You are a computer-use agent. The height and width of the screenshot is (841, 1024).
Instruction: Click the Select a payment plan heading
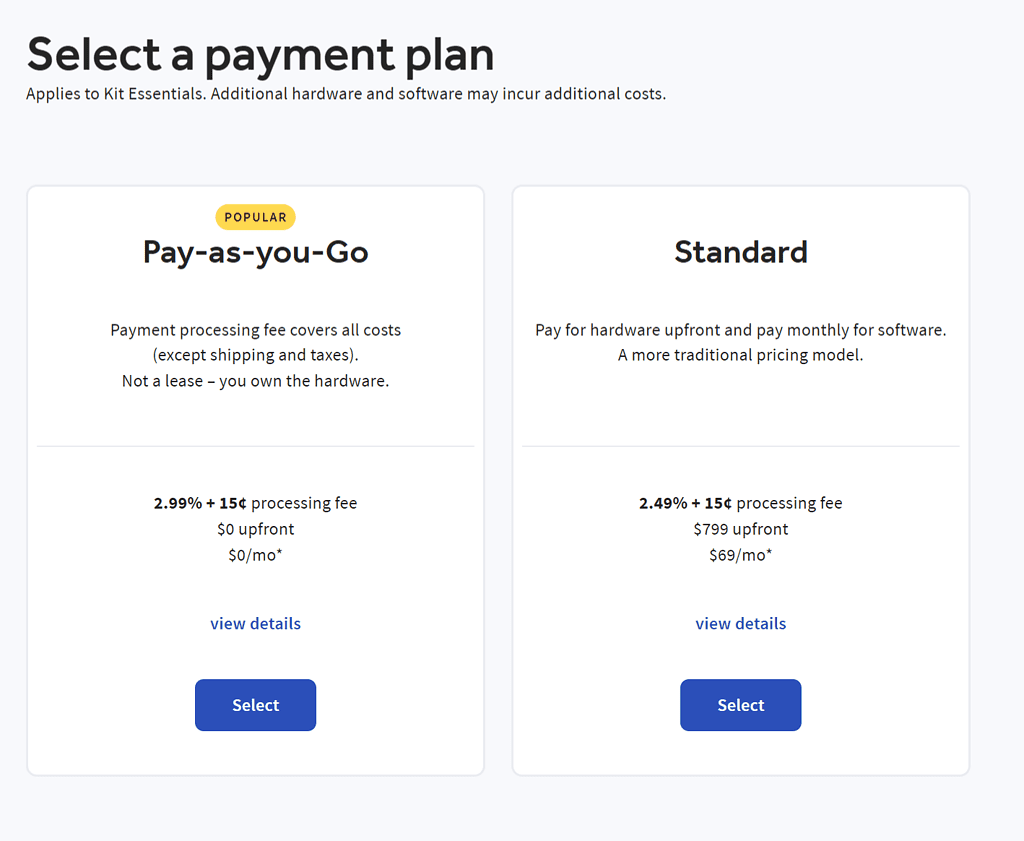coord(260,55)
